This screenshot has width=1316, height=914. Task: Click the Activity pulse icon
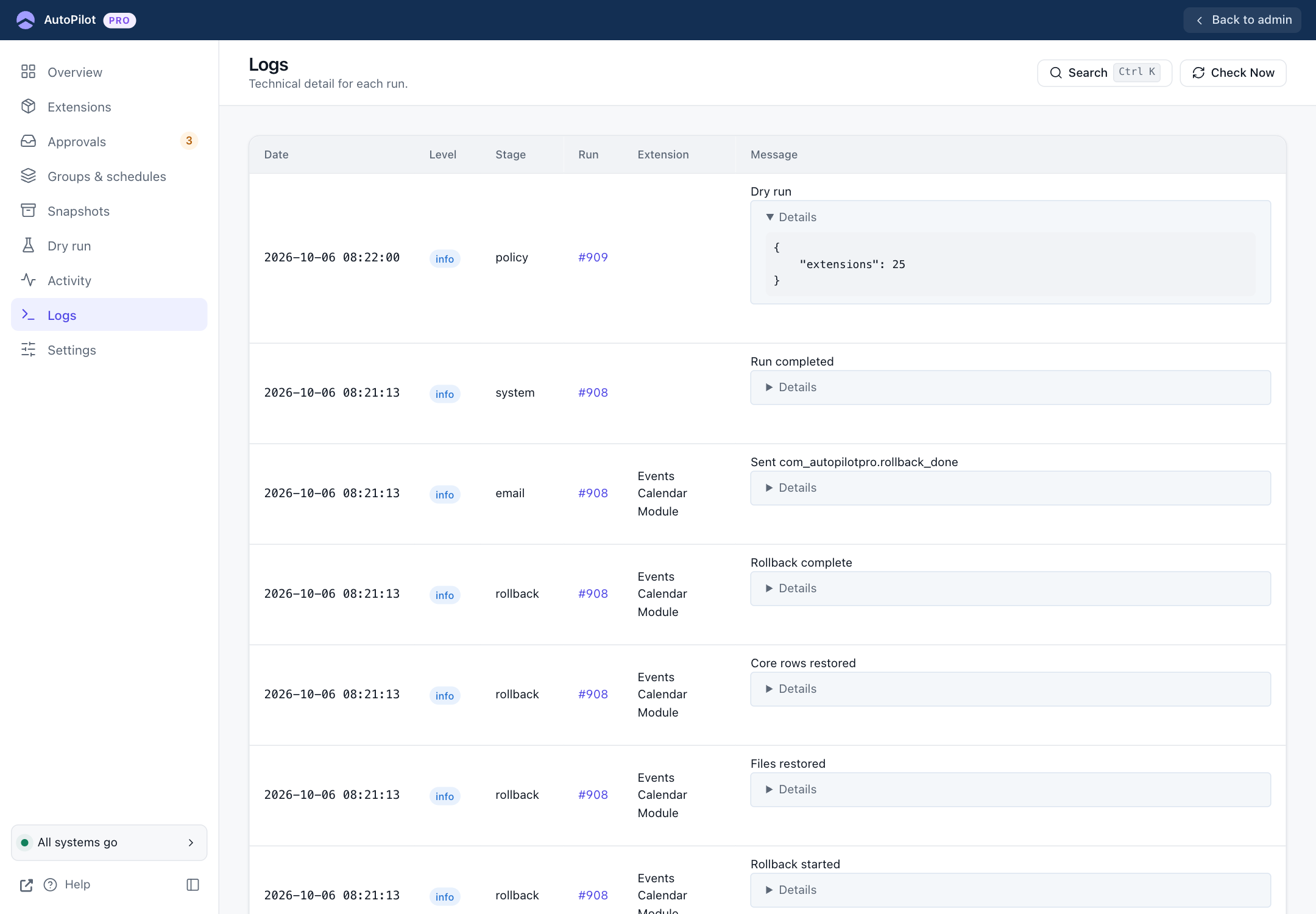(28, 280)
